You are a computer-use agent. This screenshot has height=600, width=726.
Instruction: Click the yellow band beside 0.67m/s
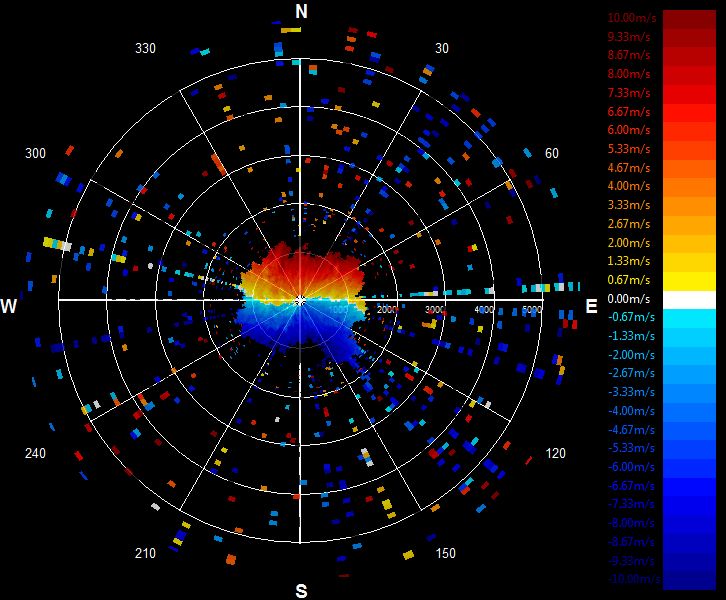point(689,281)
